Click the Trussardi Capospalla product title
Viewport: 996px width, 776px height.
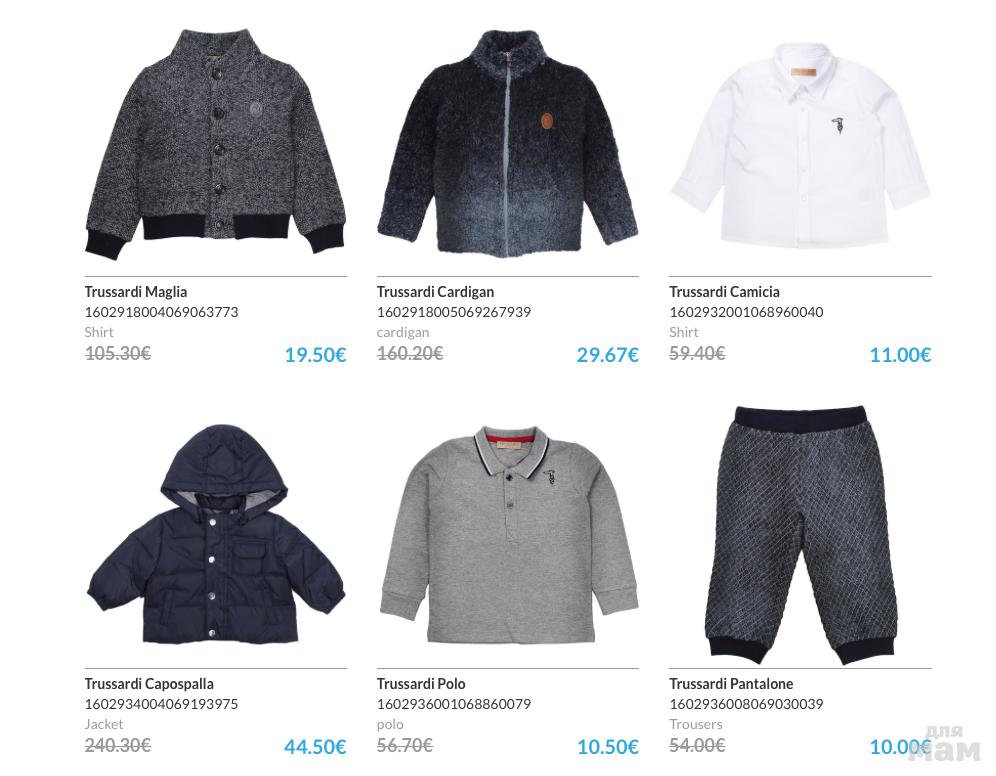click(x=149, y=684)
